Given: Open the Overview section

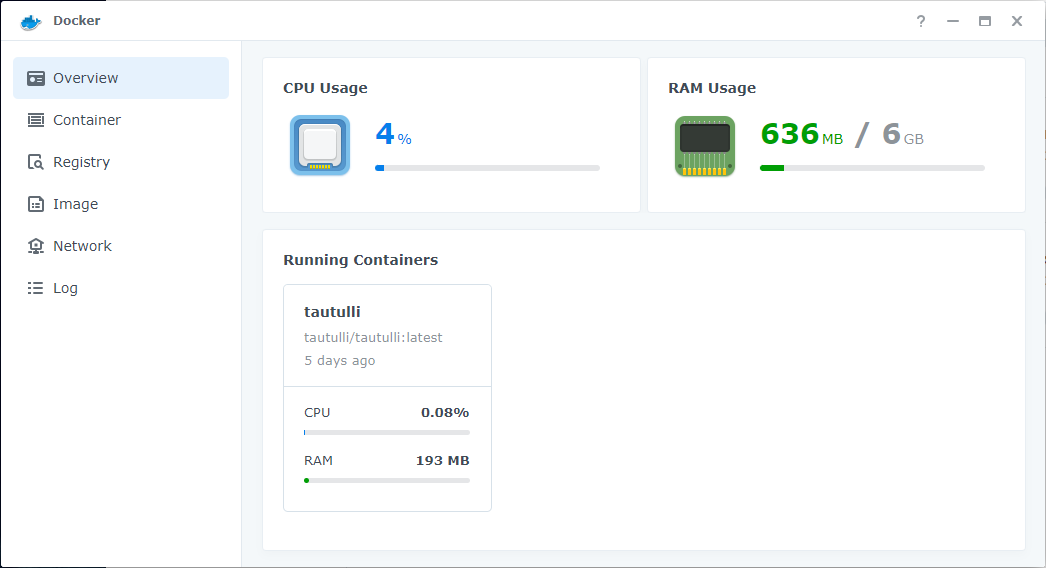Looking at the screenshot, I should click(x=121, y=78).
